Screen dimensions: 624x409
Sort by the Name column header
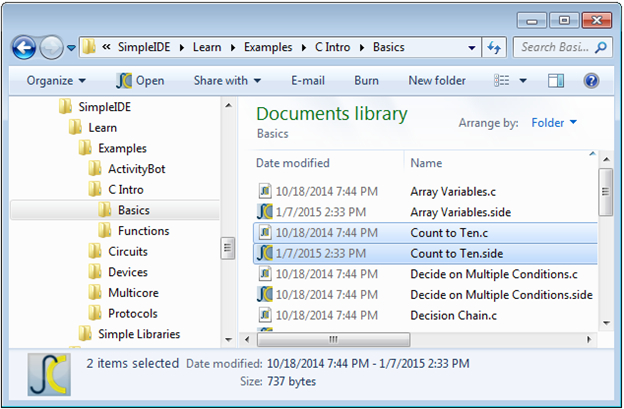point(426,163)
